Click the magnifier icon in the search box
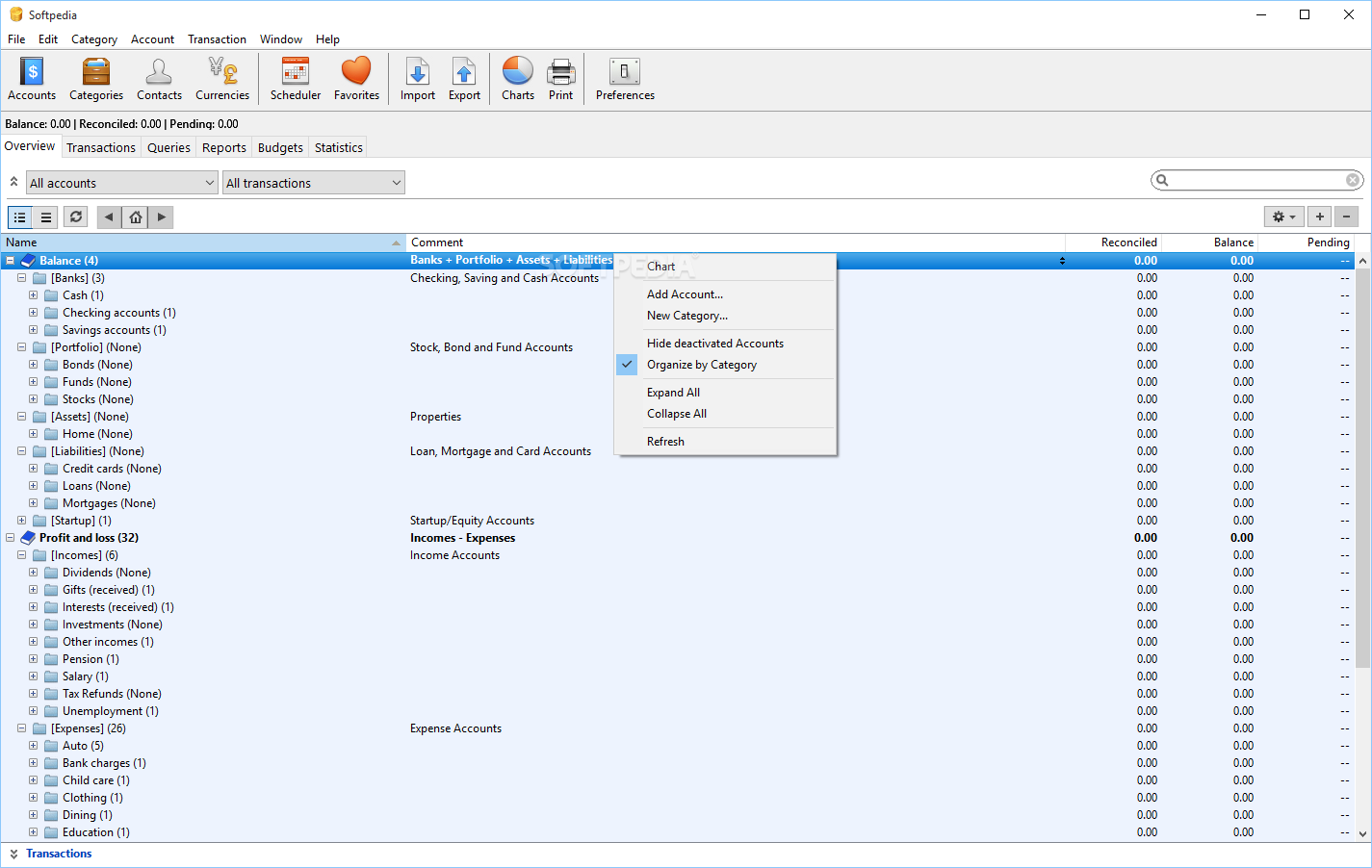The height and width of the screenshot is (868, 1372). coord(1162,180)
